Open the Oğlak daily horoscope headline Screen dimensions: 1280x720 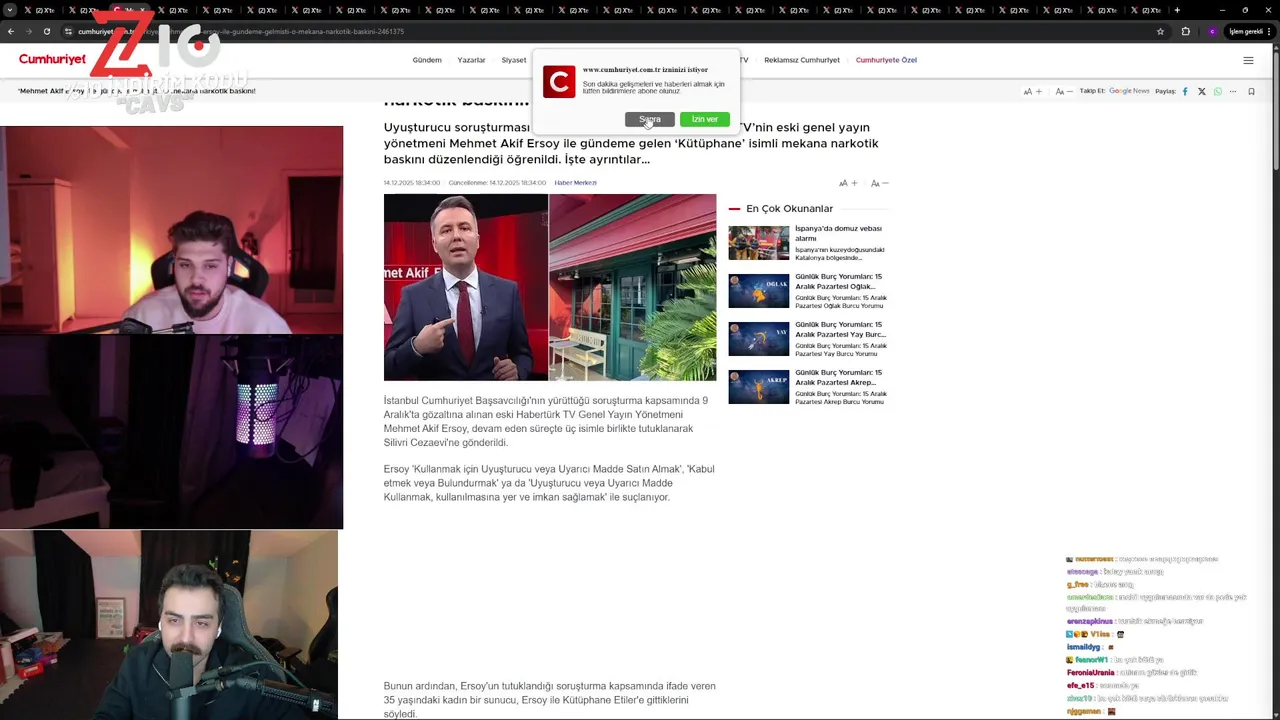tap(838, 281)
